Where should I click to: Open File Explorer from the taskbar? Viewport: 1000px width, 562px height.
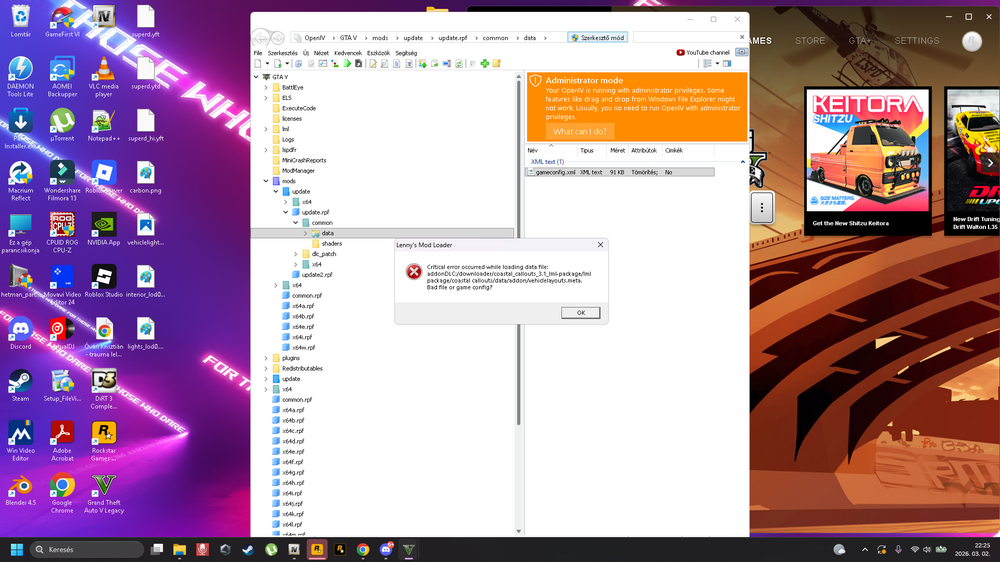179,549
